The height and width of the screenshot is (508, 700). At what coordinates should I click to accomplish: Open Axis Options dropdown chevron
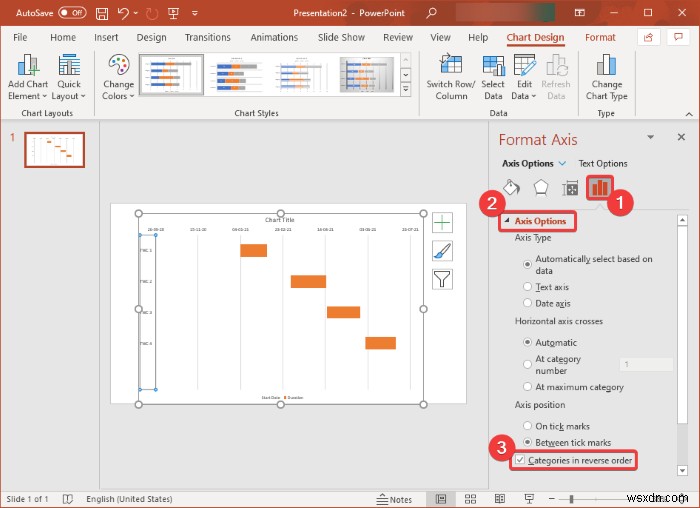562,163
